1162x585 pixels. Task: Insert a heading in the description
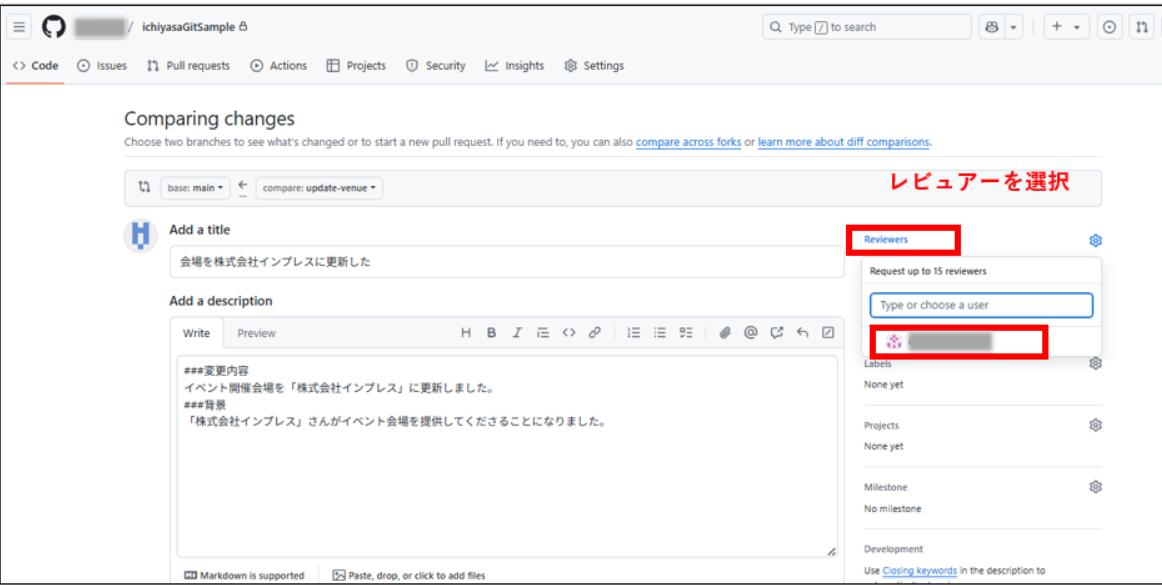[x=465, y=332]
